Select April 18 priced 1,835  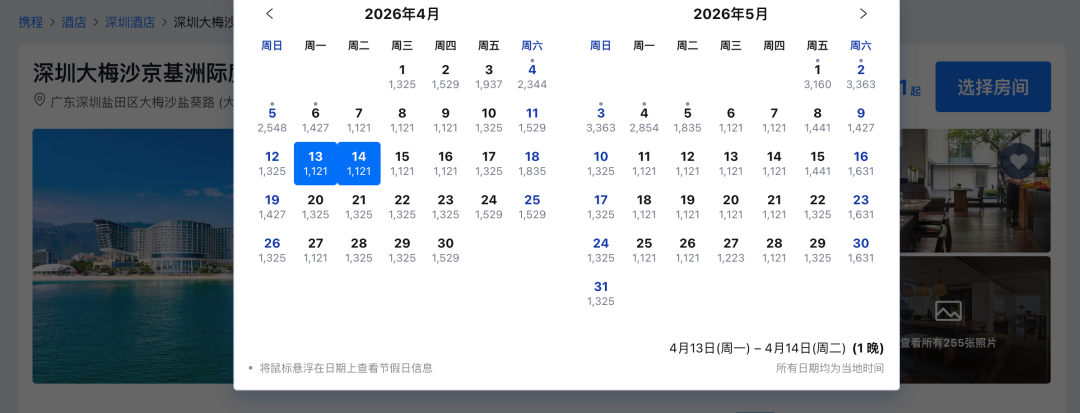[532, 163]
